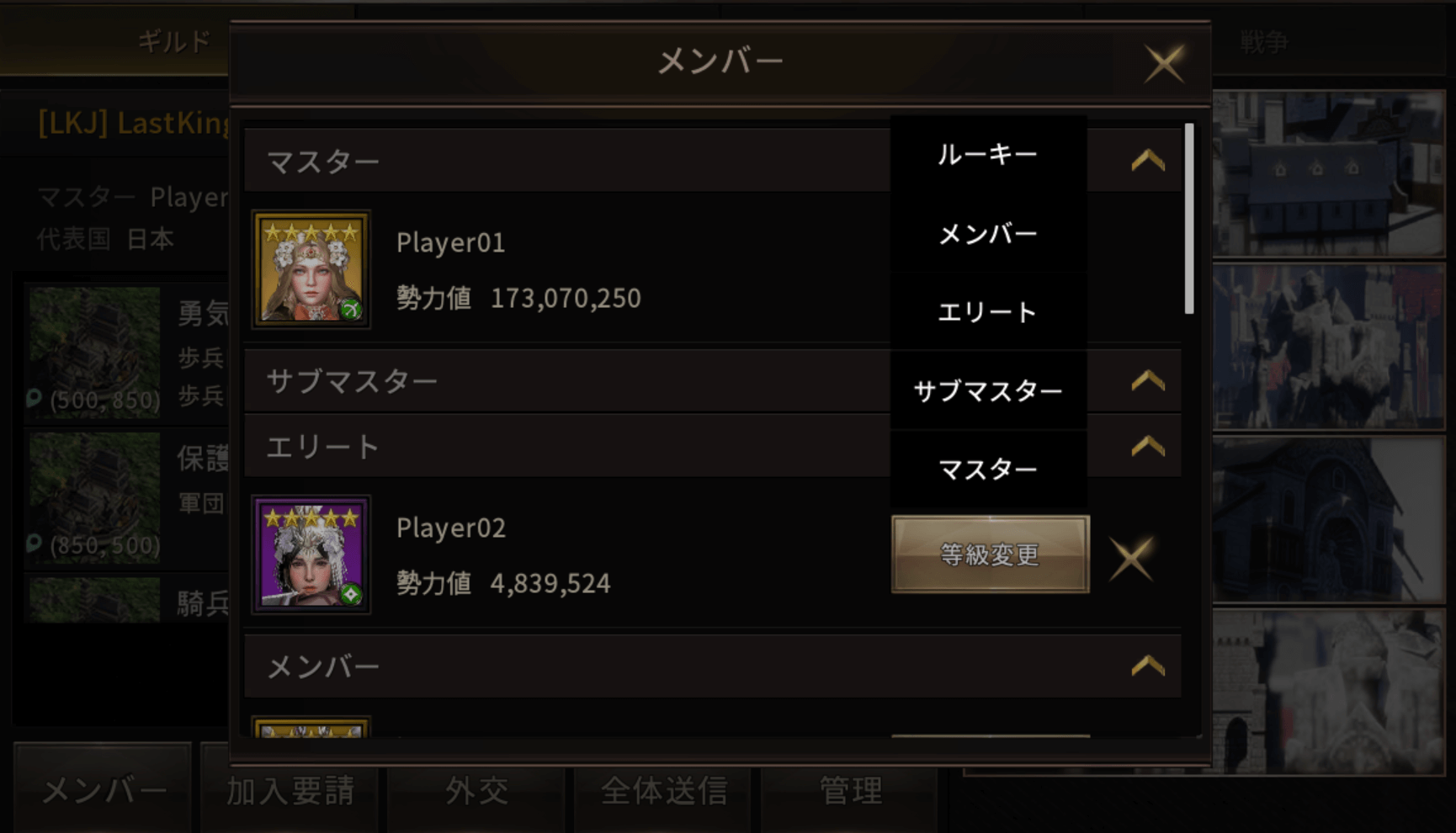
Task: Click the 等級変更 button for Player02
Action: [991, 554]
